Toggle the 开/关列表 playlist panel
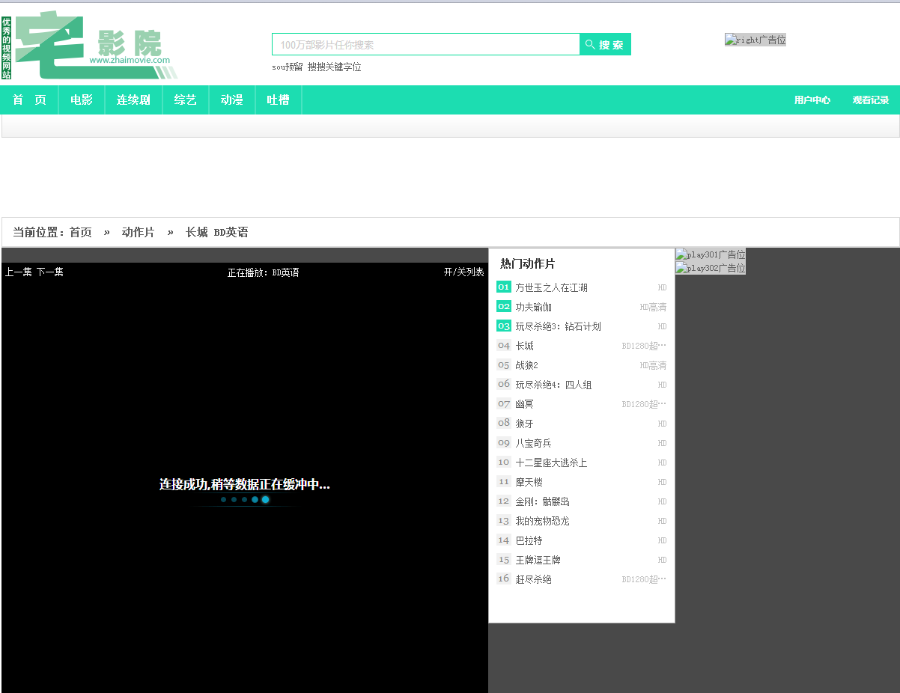The height and width of the screenshot is (693, 900). tap(464, 272)
